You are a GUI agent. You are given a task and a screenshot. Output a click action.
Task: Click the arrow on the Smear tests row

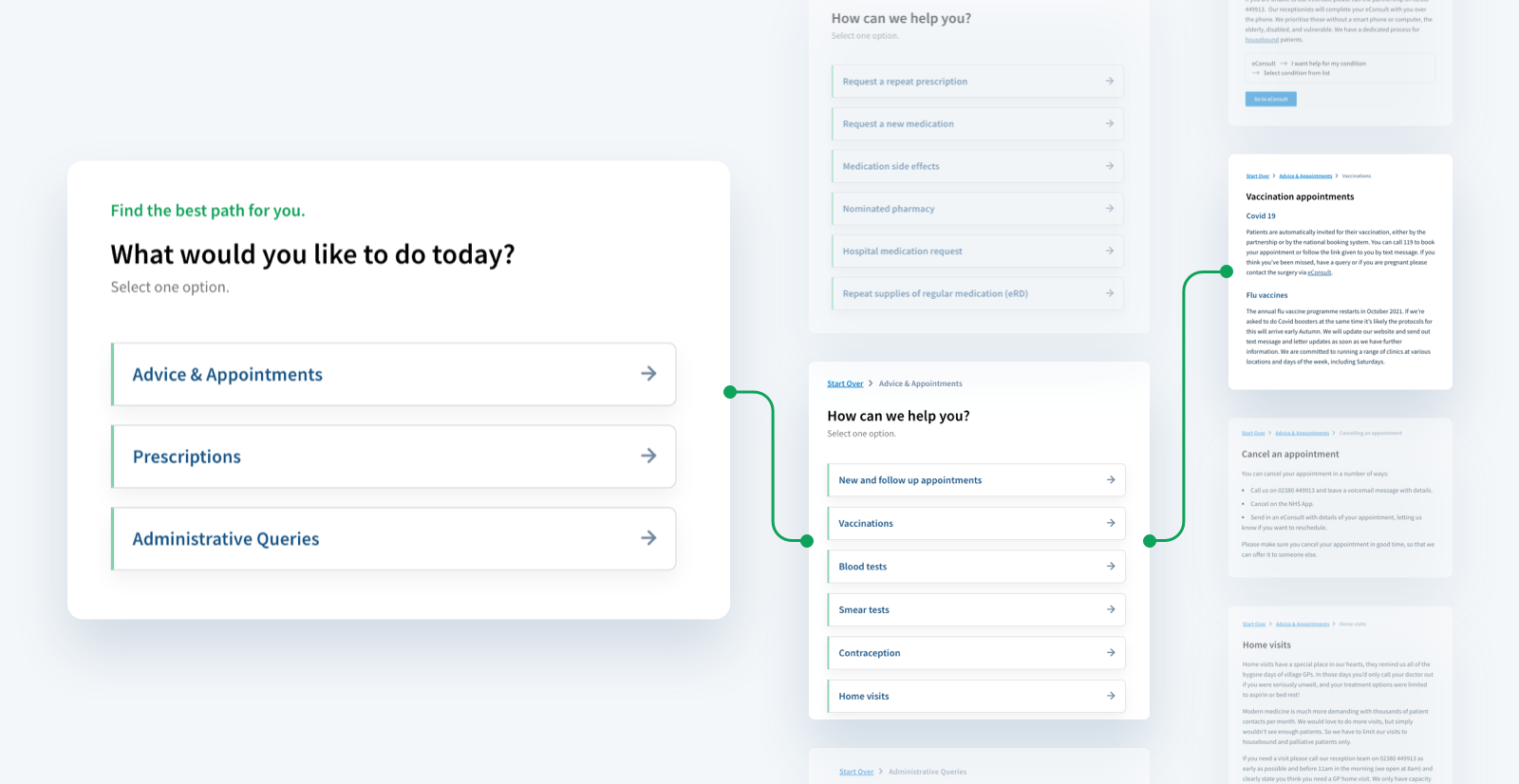pos(1111,609)
